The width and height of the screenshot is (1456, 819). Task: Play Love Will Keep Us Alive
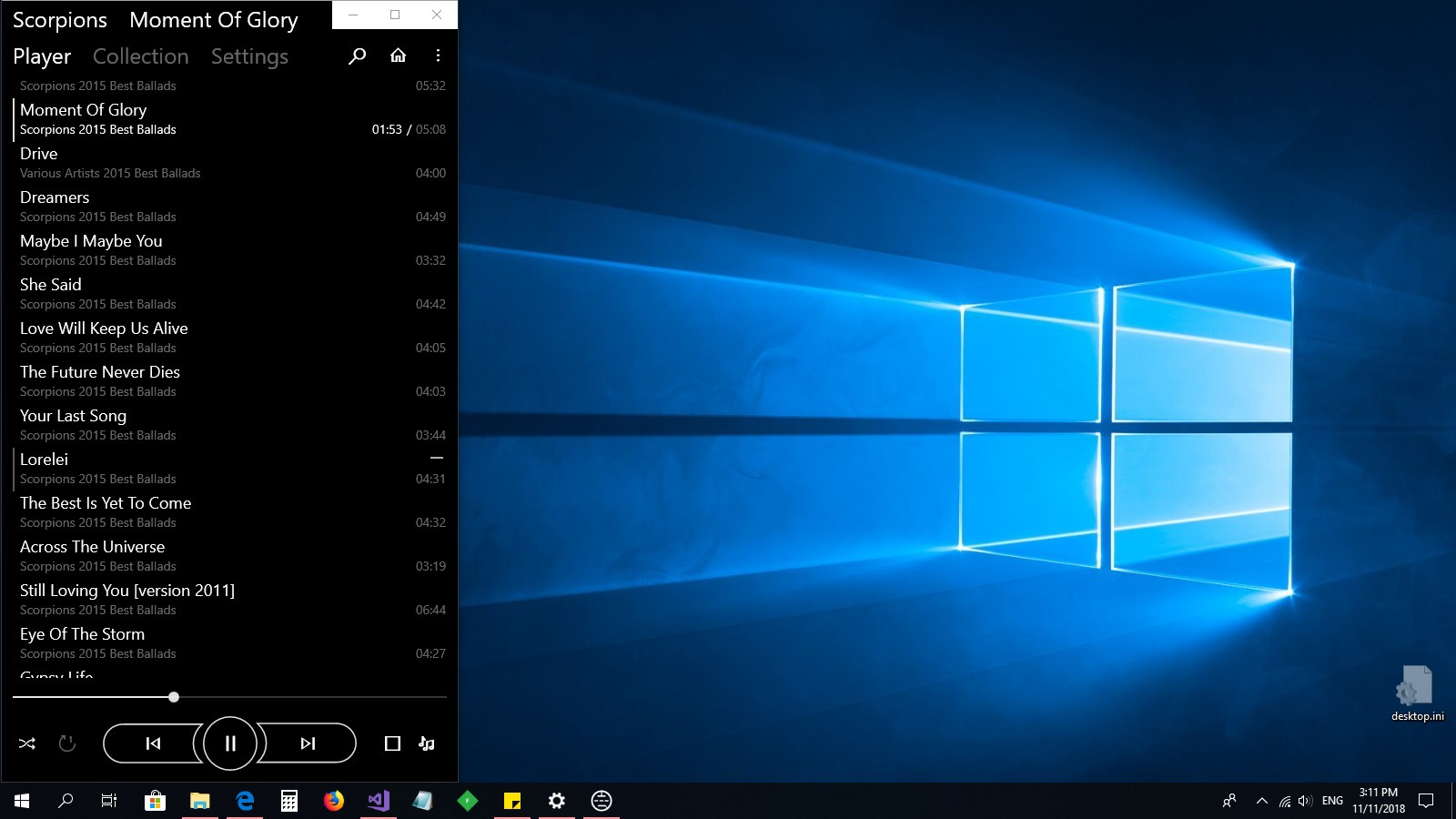click(x=104, y=329)
